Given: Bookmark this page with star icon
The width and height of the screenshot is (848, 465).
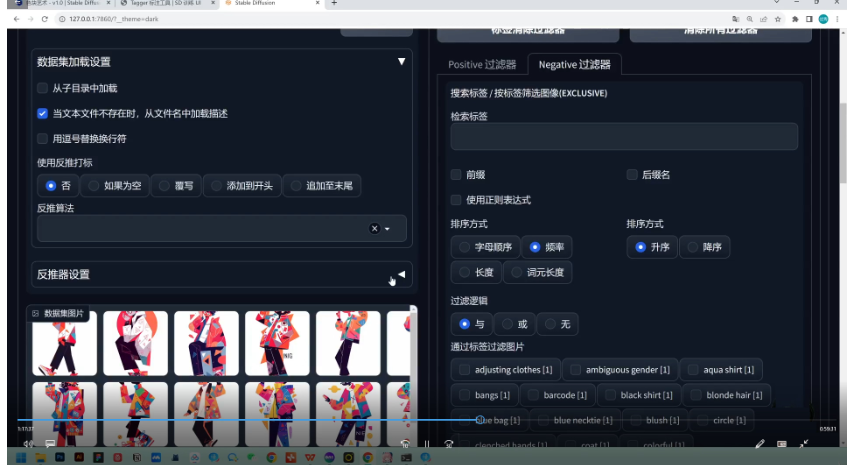Looking at the screenshot, I should 778,19.
